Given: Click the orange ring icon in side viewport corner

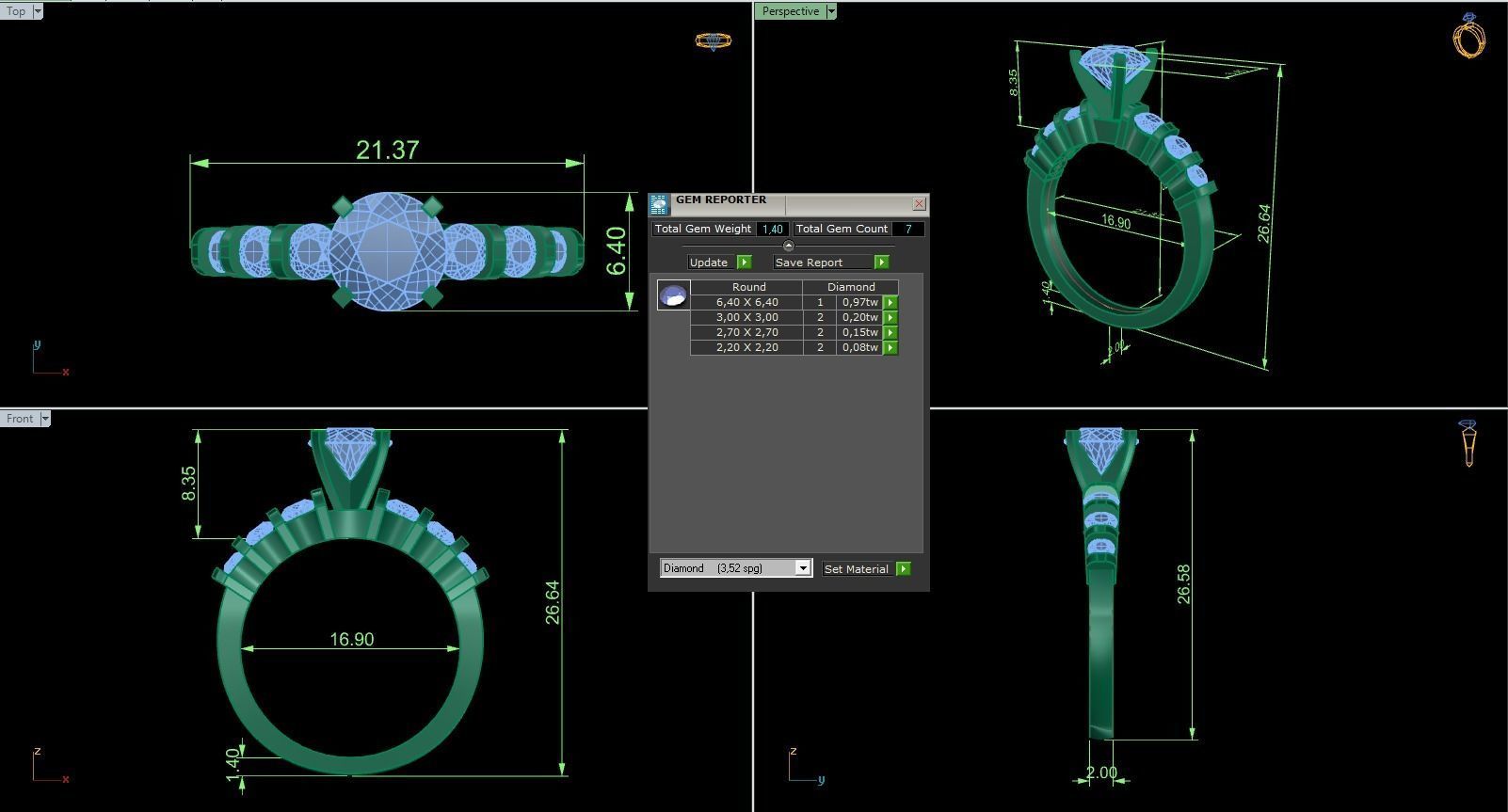Looking at the screenshot, I should [x=1468, y=443].
